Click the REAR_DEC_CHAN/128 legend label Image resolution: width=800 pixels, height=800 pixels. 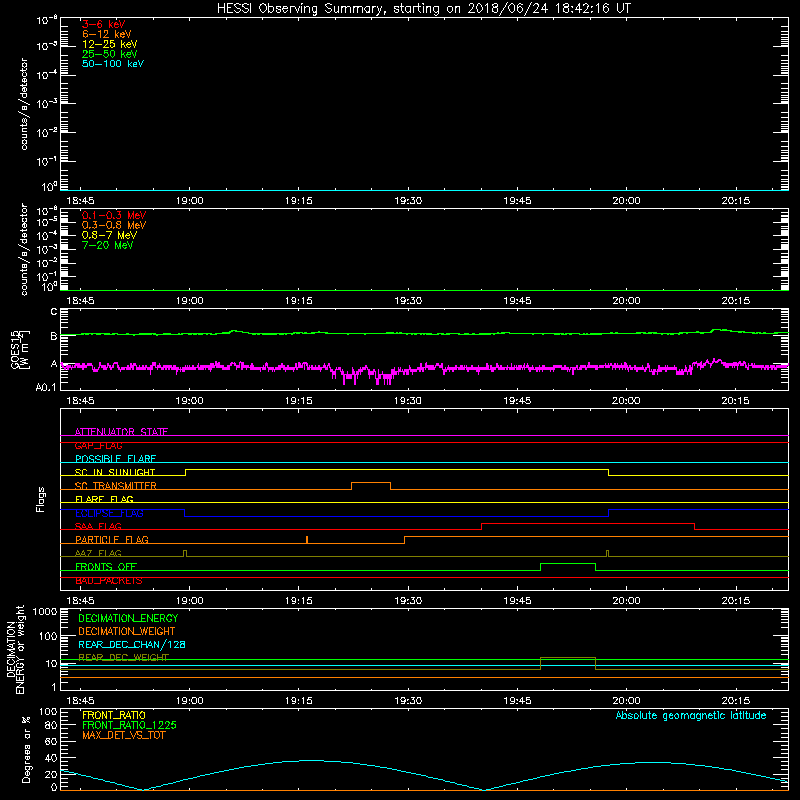(132, 644)
